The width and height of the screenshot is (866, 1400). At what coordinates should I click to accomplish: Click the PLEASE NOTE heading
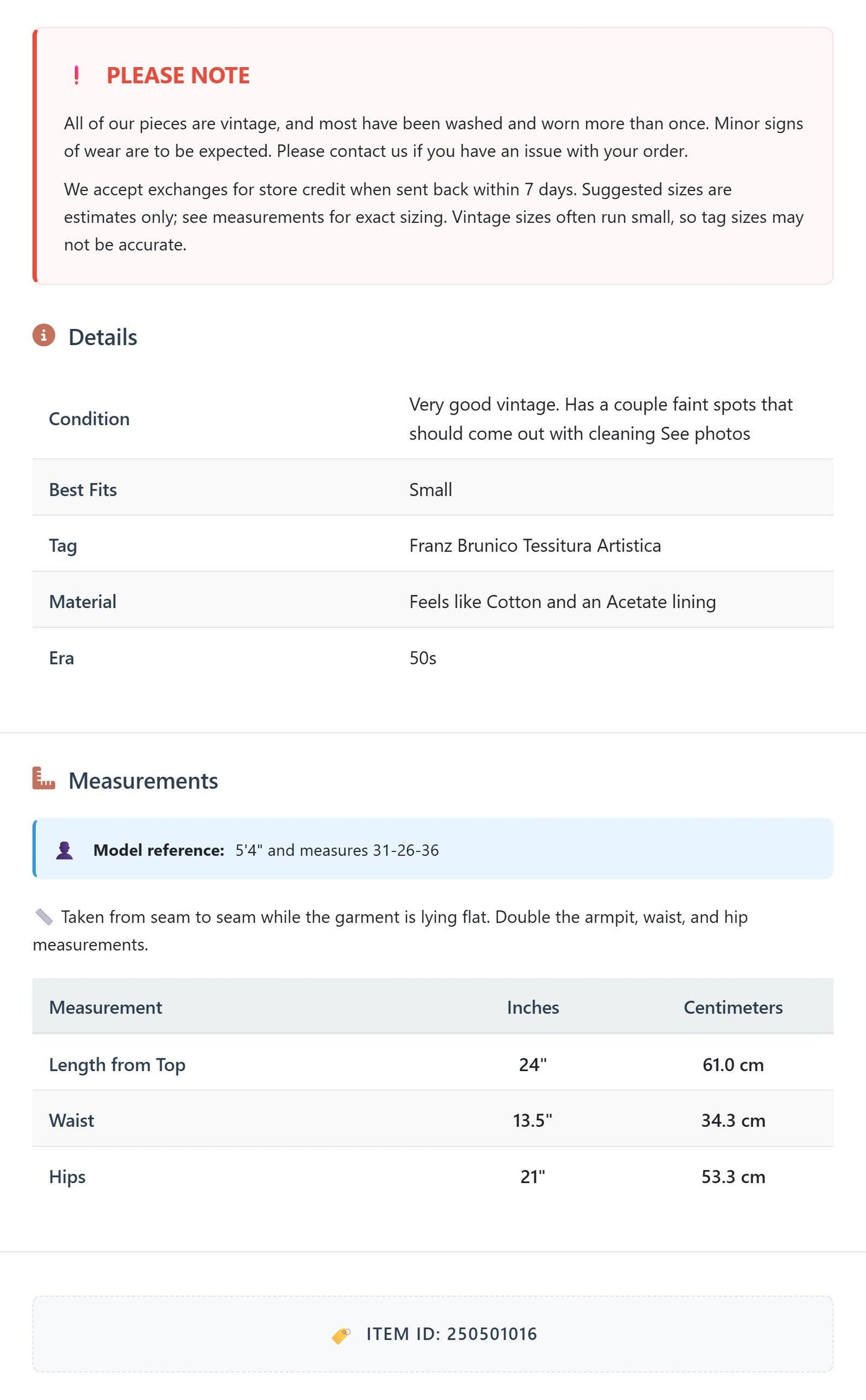click(178, 75)
